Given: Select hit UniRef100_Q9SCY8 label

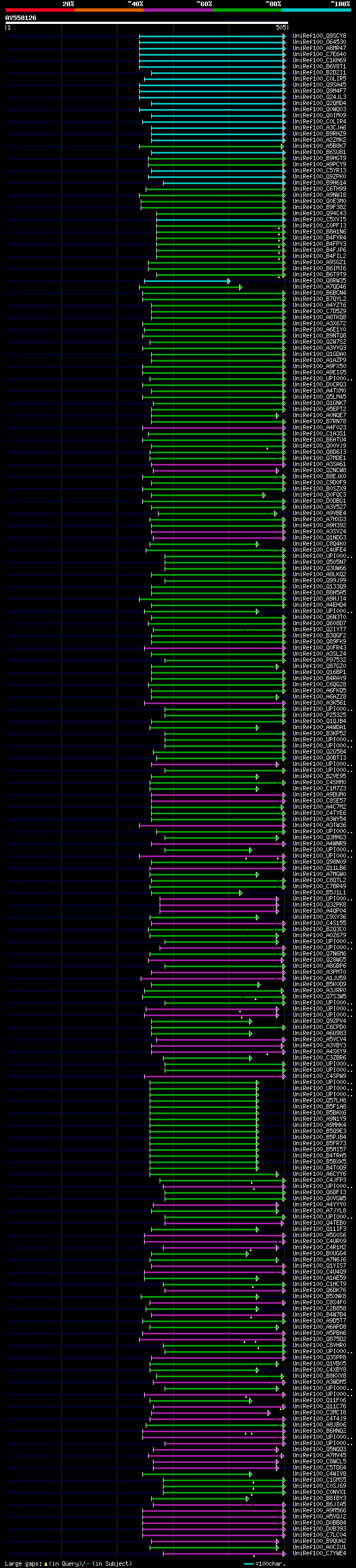Looking at the screenshot, I should (x=319, y=36).
